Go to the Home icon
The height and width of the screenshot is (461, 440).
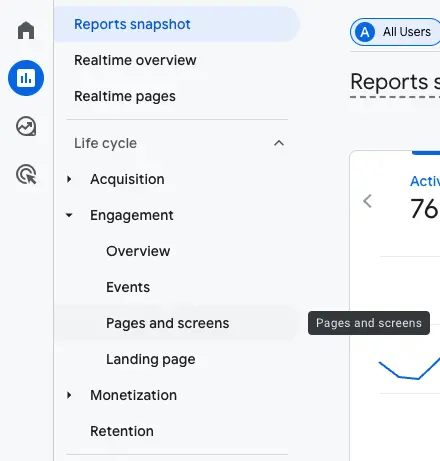(26, 30)
